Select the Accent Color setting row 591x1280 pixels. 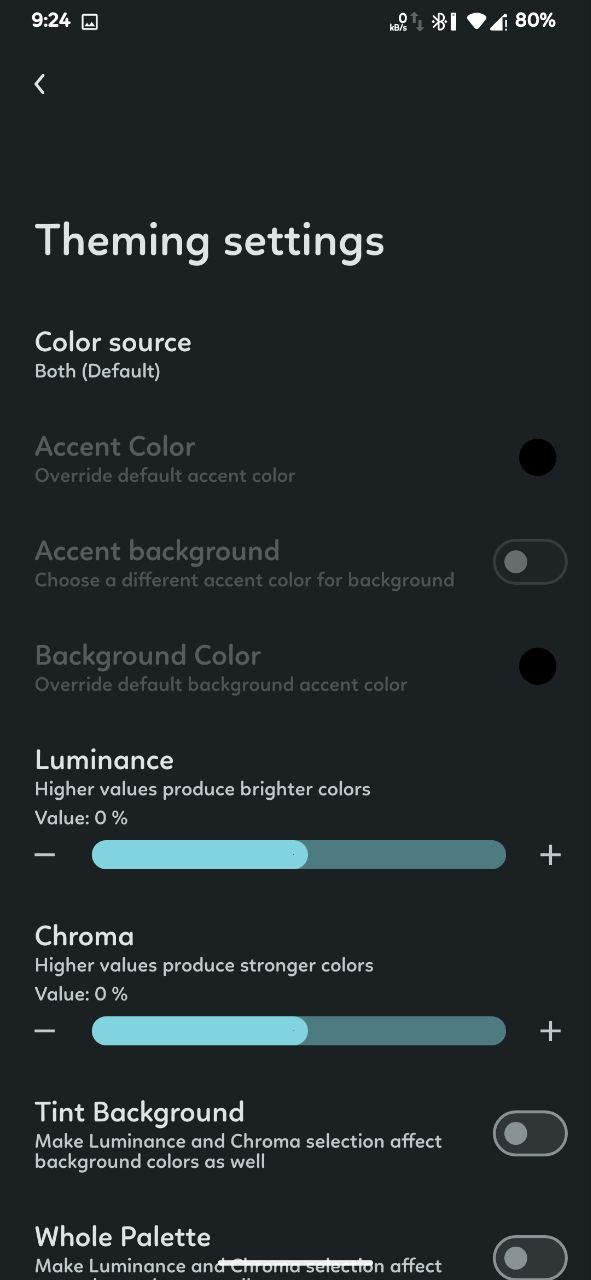point(295,459)
